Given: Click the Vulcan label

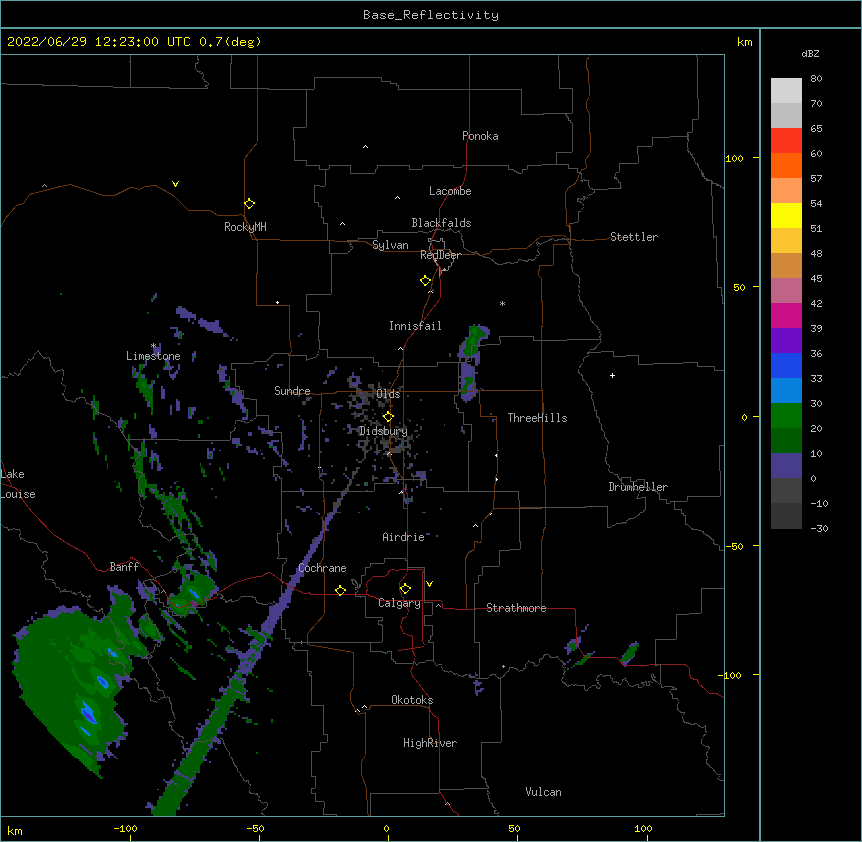Looking at the screenshot, I should 543,792.
